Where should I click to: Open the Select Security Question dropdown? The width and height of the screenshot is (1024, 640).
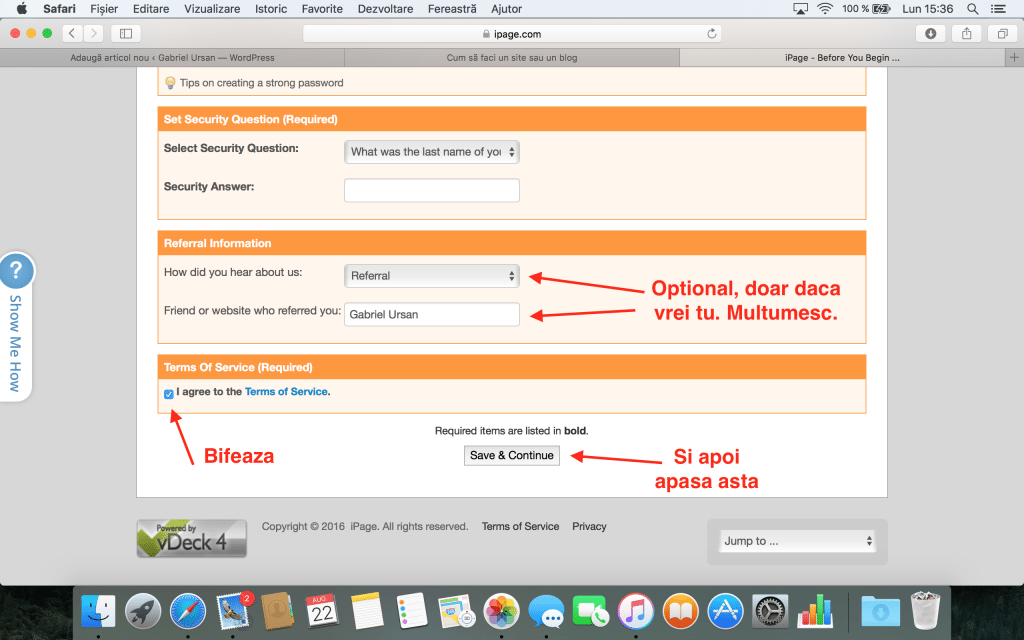tap(432, 152)
